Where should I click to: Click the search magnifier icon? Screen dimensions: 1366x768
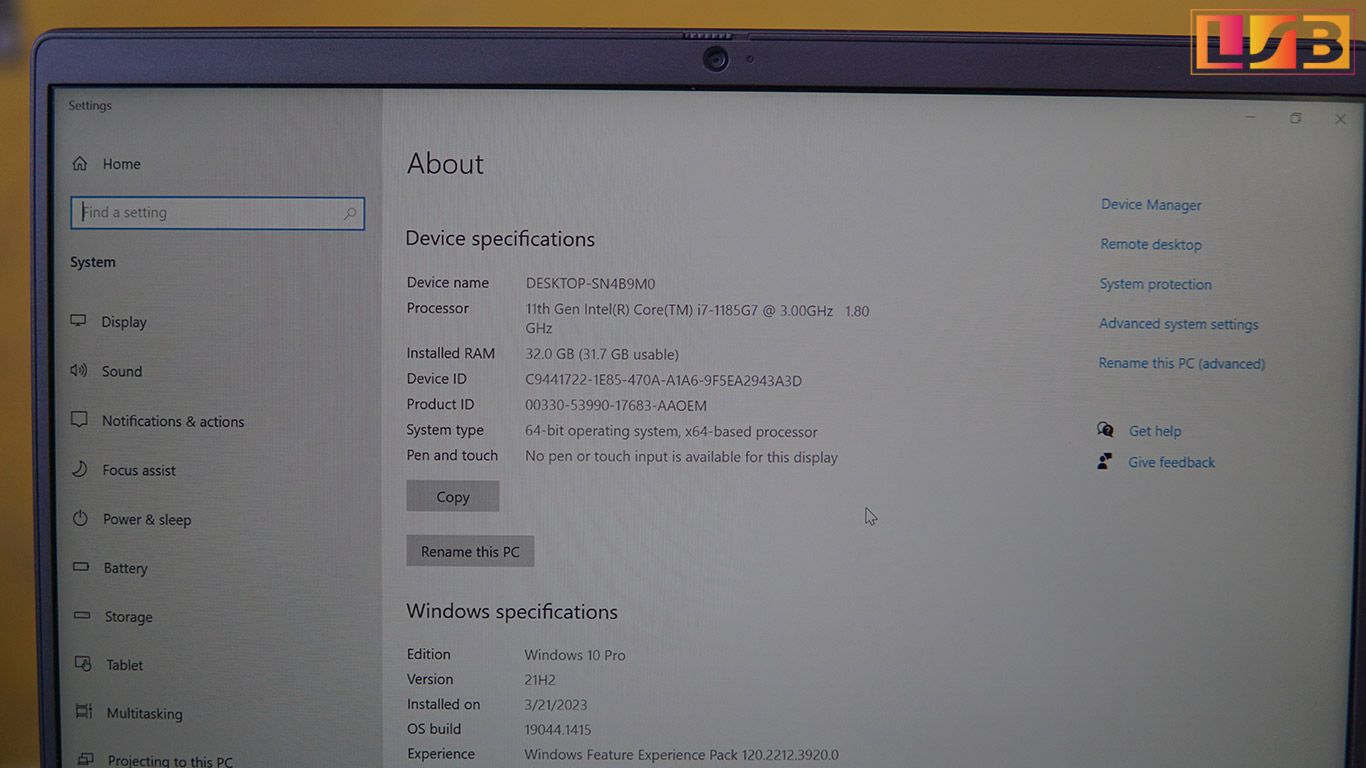(x=350, y=213)
